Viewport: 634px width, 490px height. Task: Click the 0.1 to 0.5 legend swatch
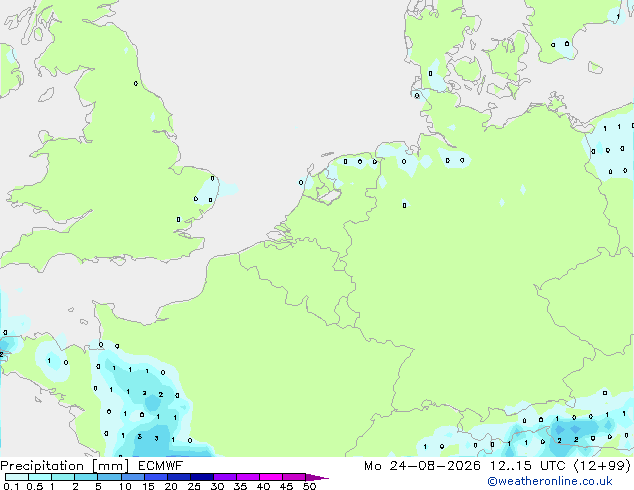(17, 477)
